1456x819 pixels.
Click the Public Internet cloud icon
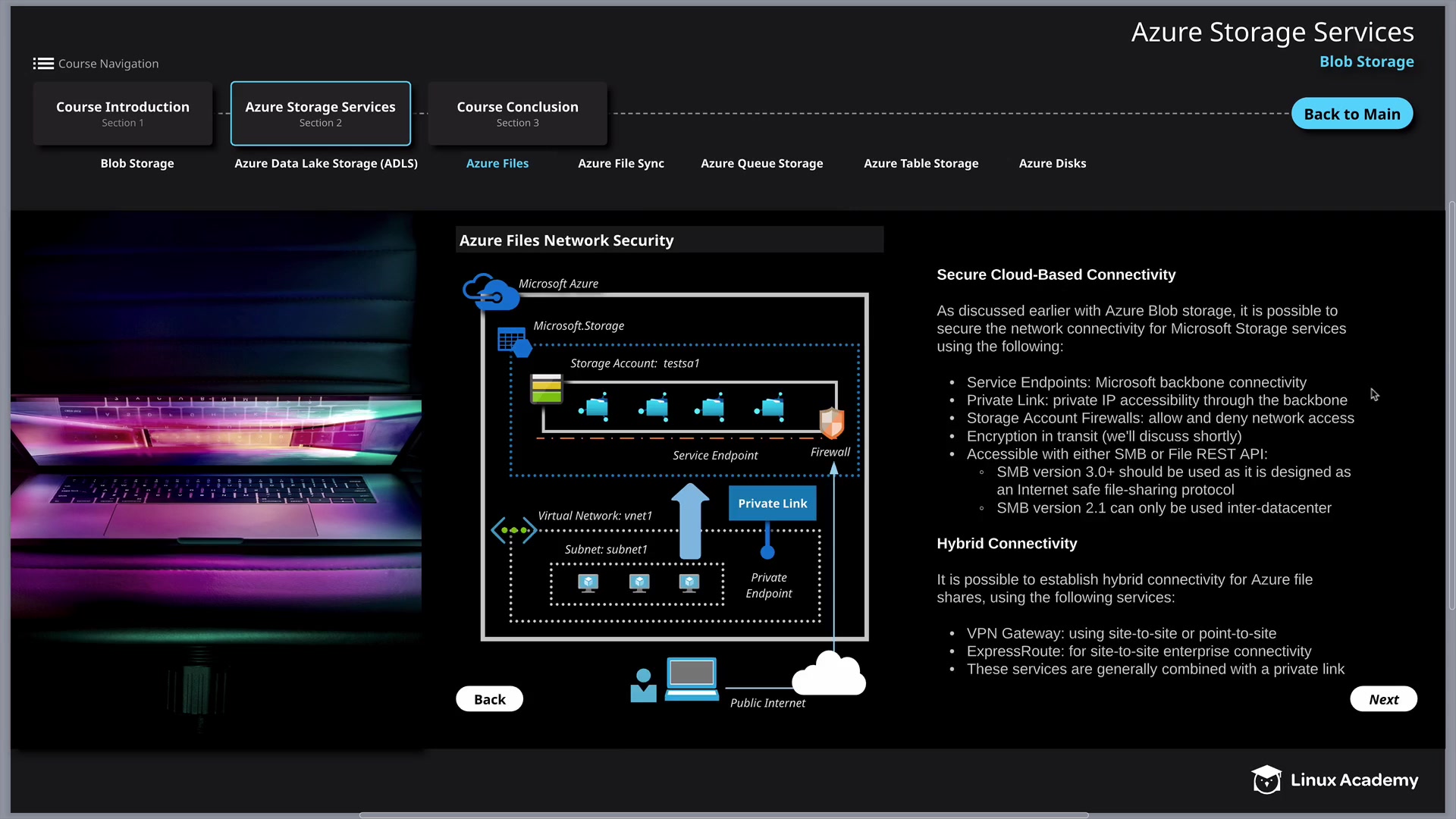coord(829,674)
